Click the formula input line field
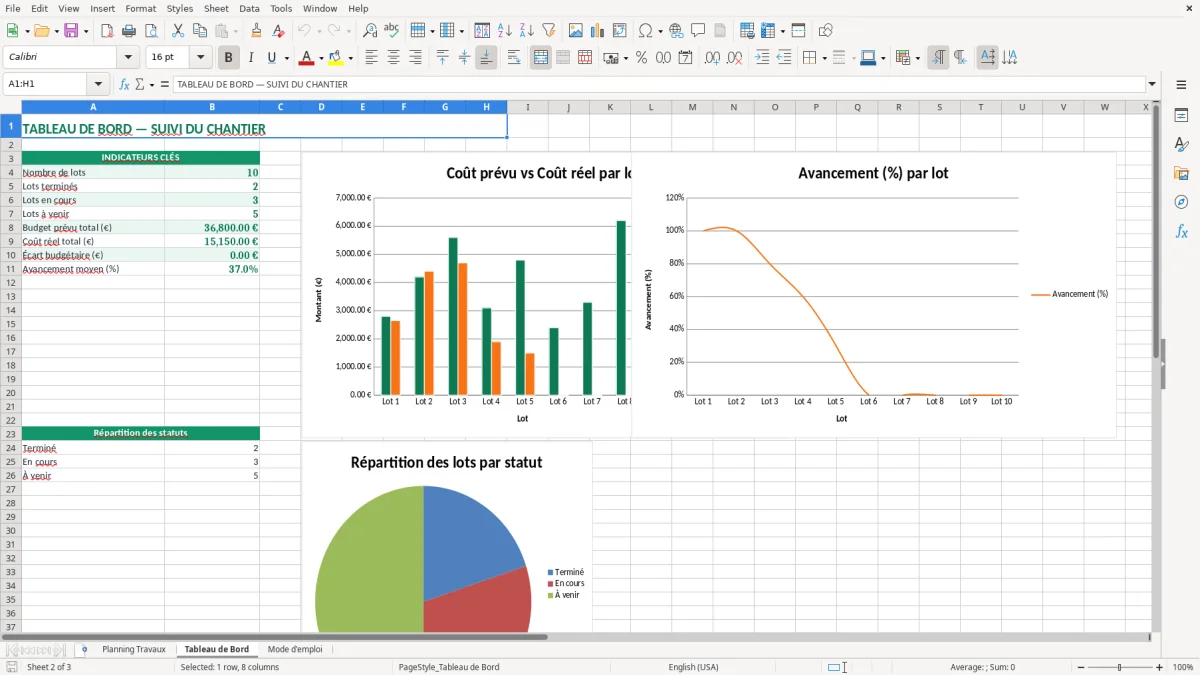The width and height of the screenshot is (1200, 675). tap(658, 85)
